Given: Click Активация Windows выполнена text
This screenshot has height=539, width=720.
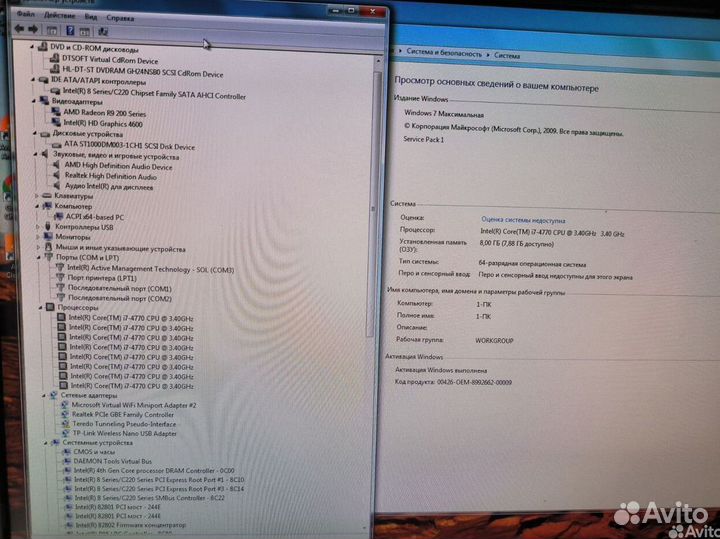Looking at the screenshot, I should coord(441,370).
